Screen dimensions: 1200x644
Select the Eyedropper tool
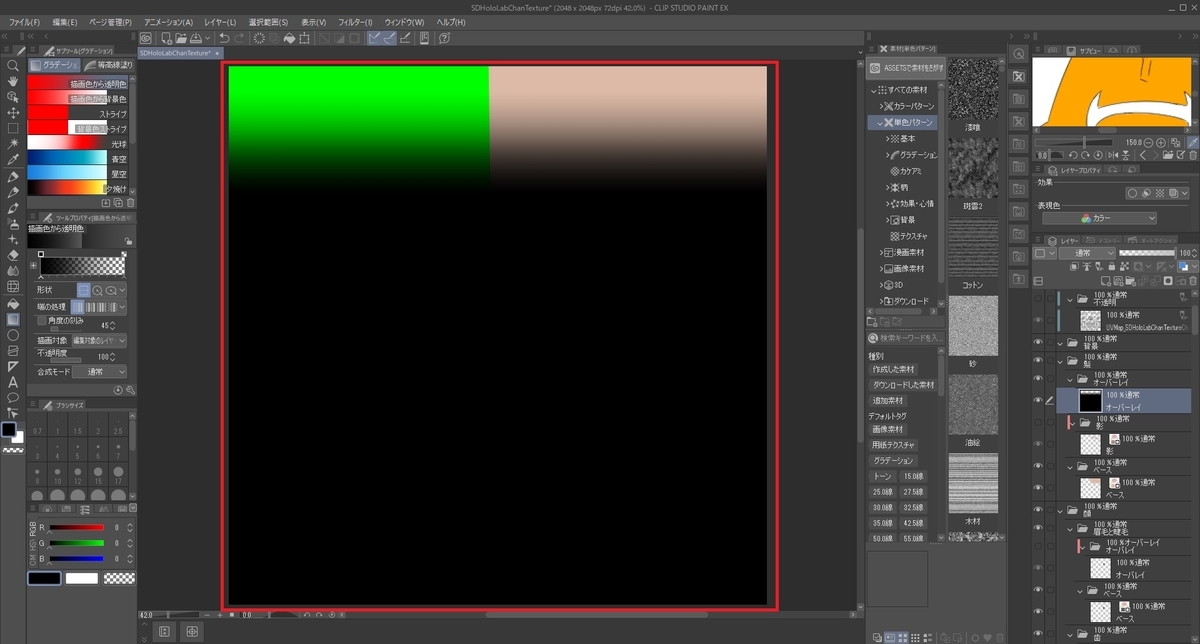(x=13, y=161)
